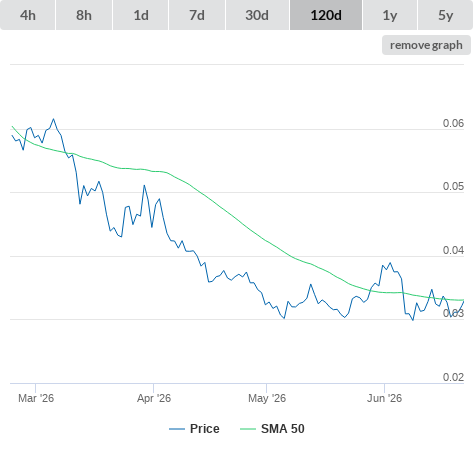
Task: Click the green SMA 50 legend marker
Action: [x=248, y=429]
